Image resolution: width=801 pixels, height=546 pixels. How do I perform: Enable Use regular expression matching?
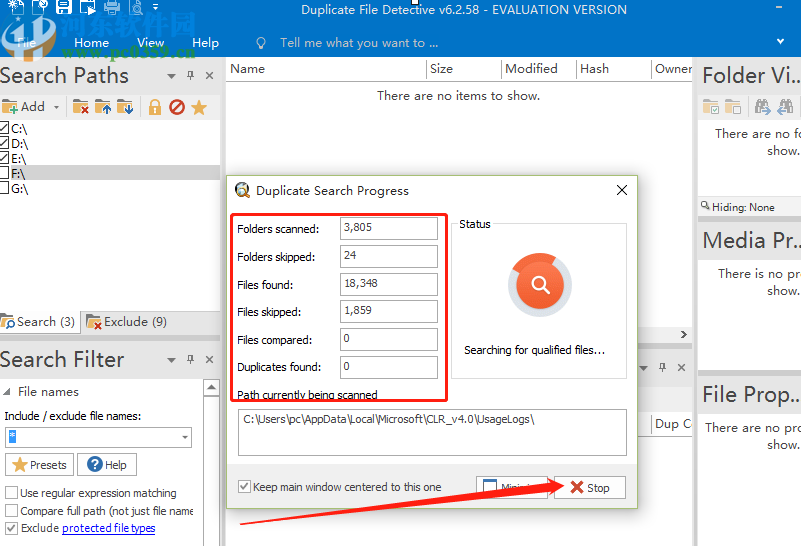pyautogui.click(x=11, y=493)
